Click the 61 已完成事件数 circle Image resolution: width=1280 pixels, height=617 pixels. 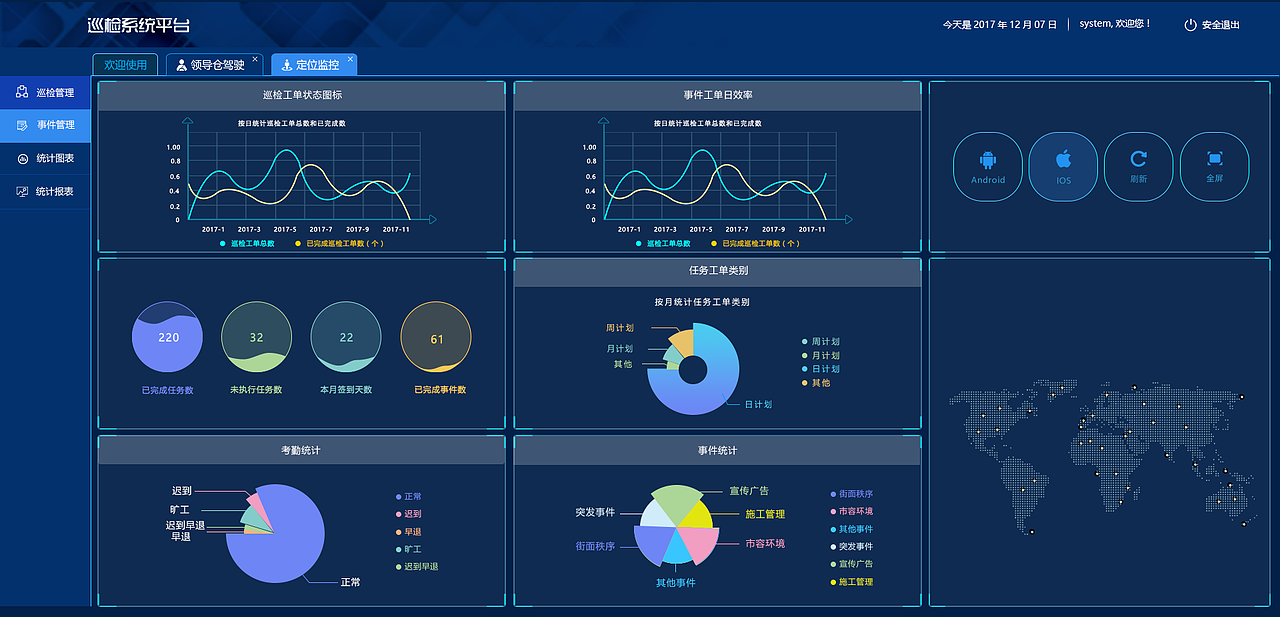coord(436,337)
